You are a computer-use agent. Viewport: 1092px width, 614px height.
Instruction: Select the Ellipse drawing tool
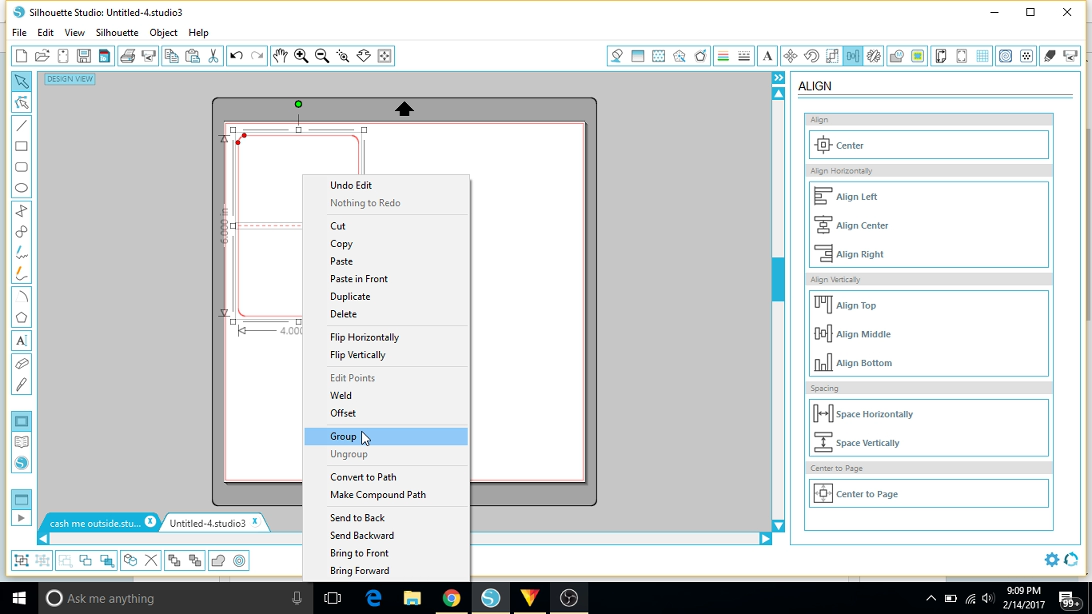click(x=21, y=188)
